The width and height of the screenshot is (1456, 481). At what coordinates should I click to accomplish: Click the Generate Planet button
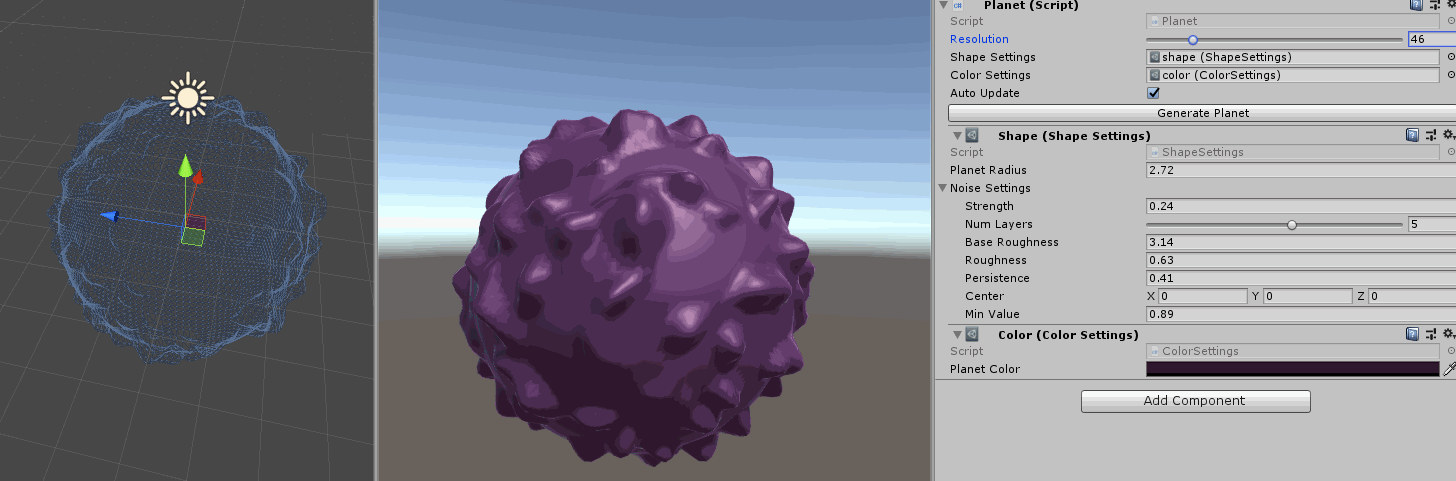pos(1202,113)
